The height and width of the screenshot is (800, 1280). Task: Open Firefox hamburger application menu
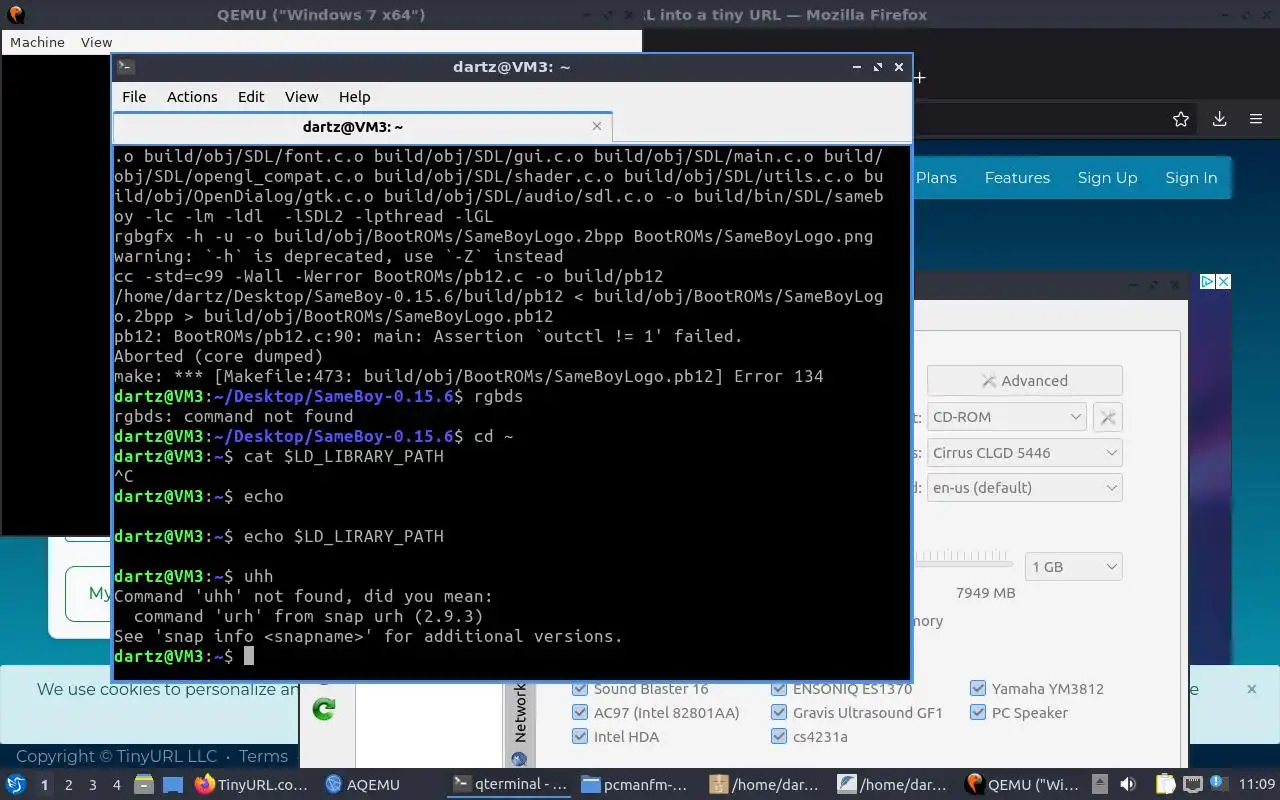click(x=1256, y=119)
